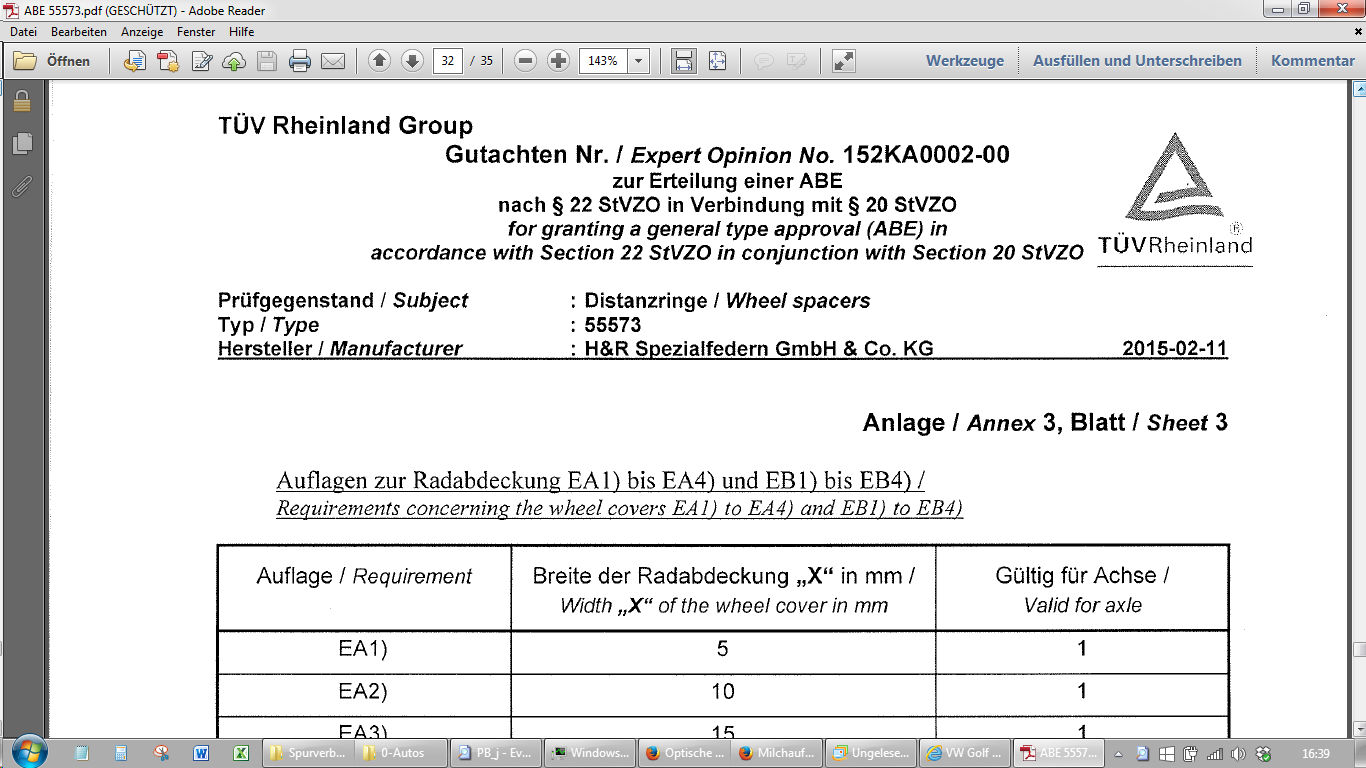Viewport: 1366px width, 768px height.
Task: Open the calculator taskbar icon
Action: coord(121,753)
